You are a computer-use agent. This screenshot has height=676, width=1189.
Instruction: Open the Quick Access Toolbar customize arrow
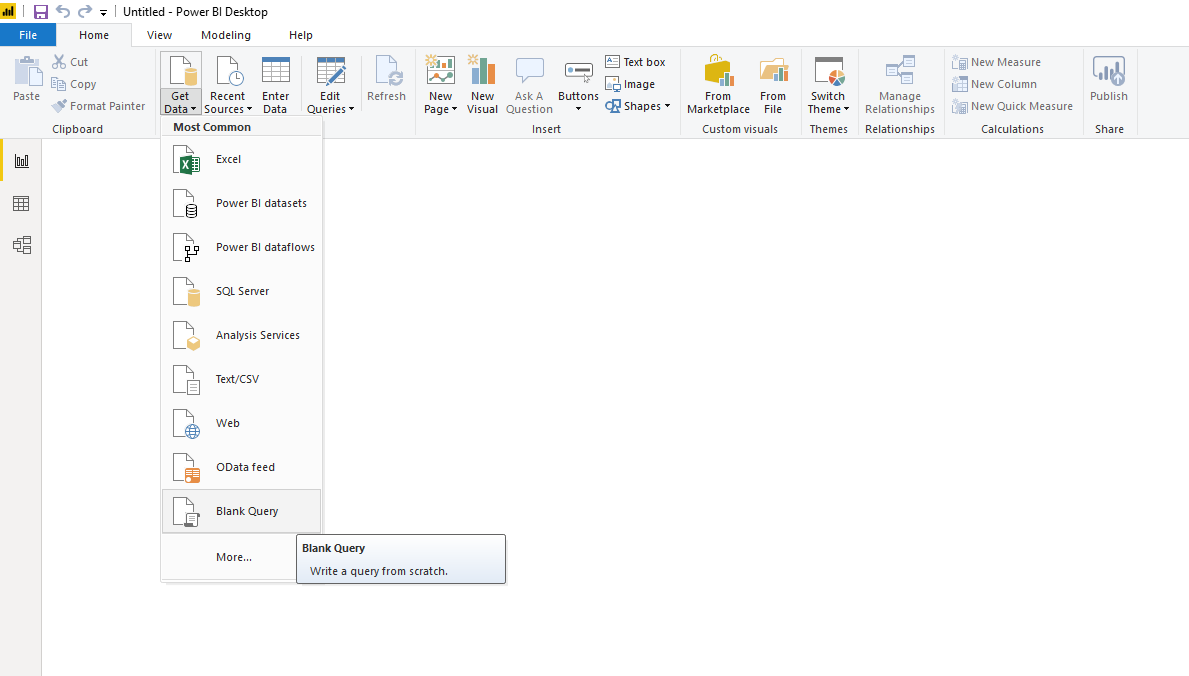103,12
